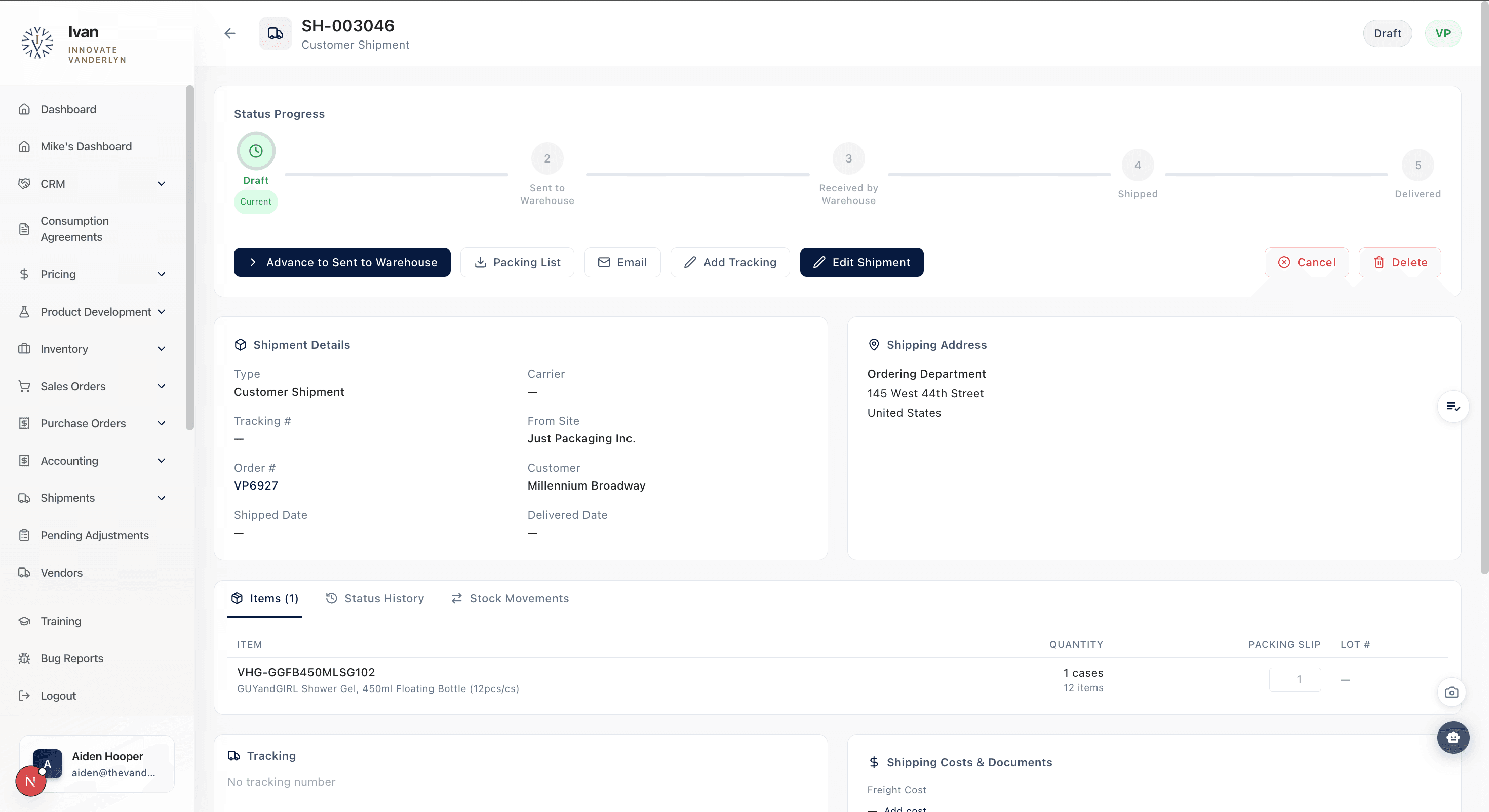1489x812 pixels.
Task: Click step 4 Shipped circle
Action: coord(1138,166)
